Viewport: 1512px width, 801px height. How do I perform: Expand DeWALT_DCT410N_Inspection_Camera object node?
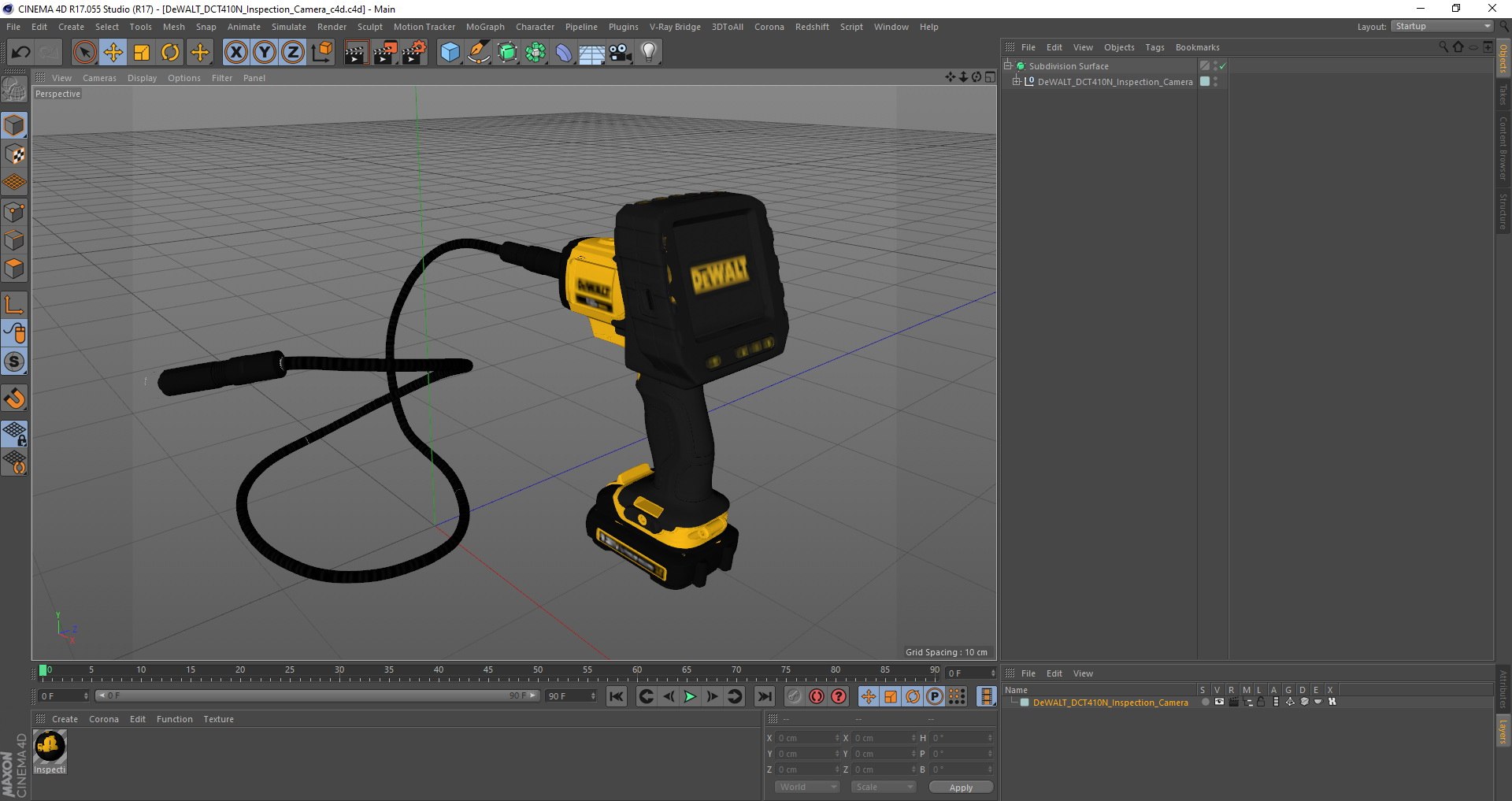pyautogui.click(x=1017, y=81)
